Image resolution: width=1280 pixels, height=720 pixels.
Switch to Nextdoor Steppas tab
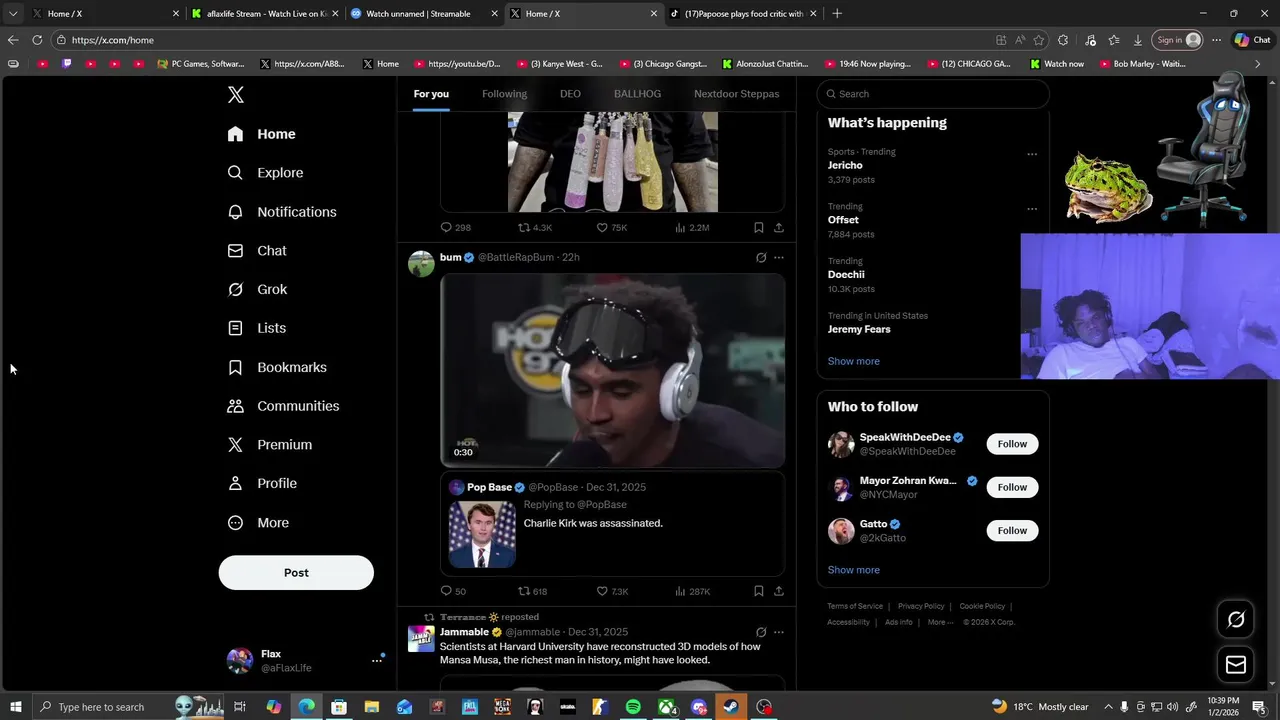pyautogui.click(x=736, y=94)
